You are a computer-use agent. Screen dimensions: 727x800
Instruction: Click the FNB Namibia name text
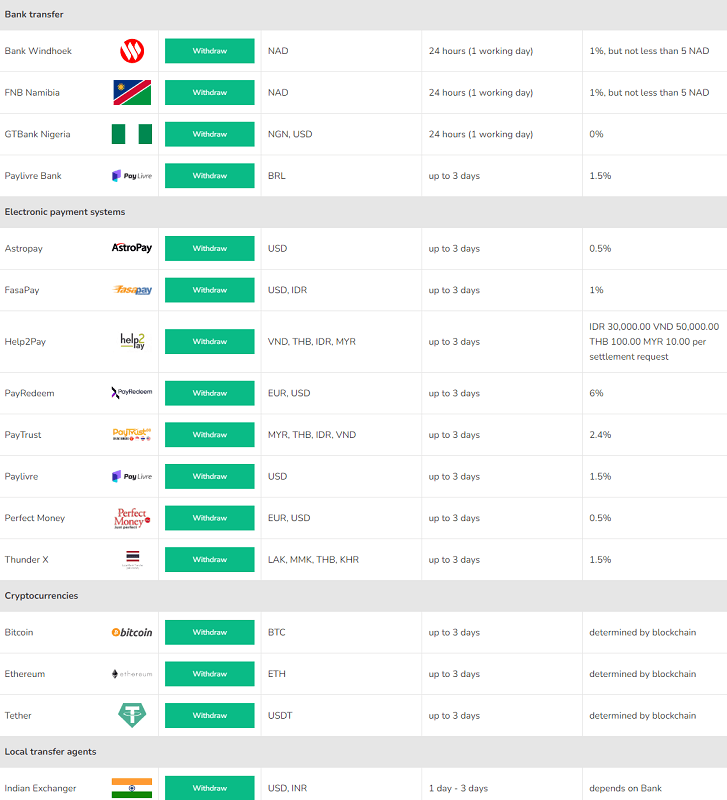pos(32,92)
